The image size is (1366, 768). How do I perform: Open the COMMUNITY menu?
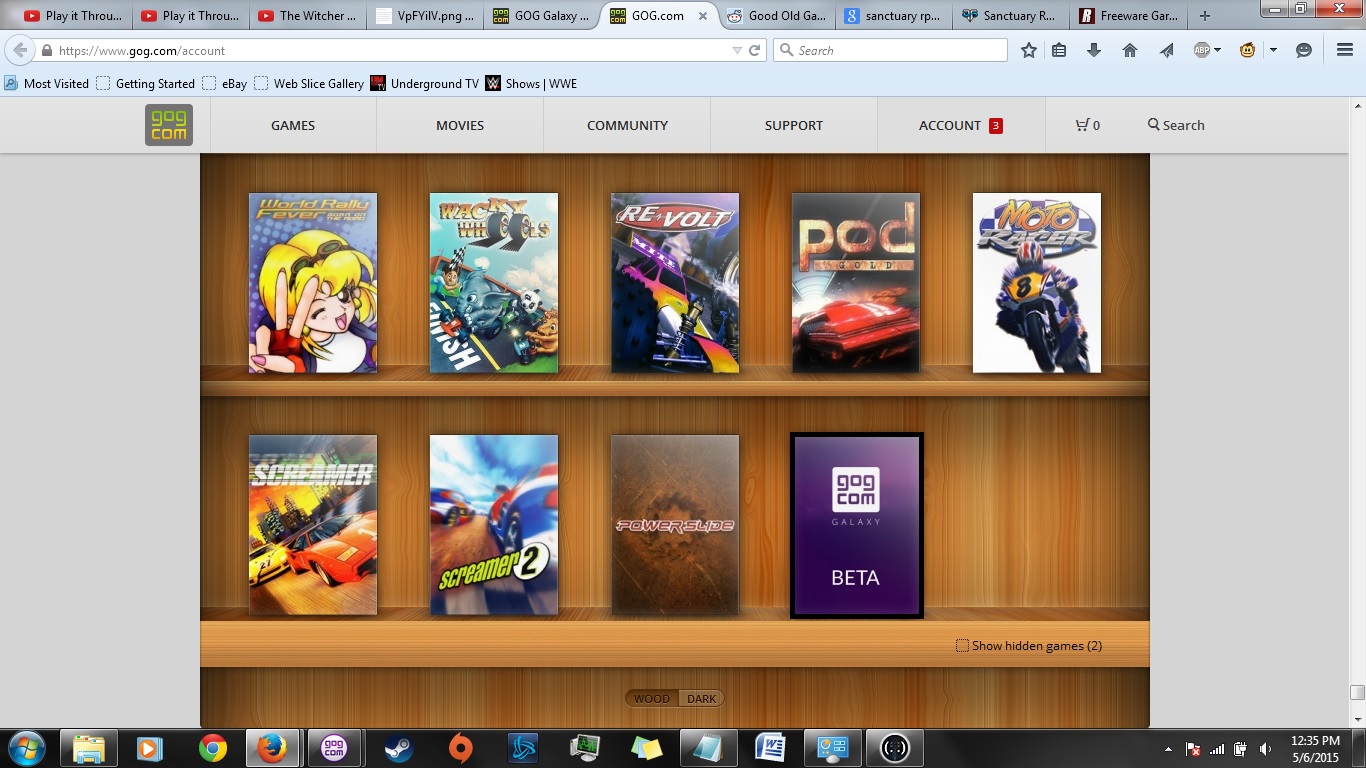point(627,125)
